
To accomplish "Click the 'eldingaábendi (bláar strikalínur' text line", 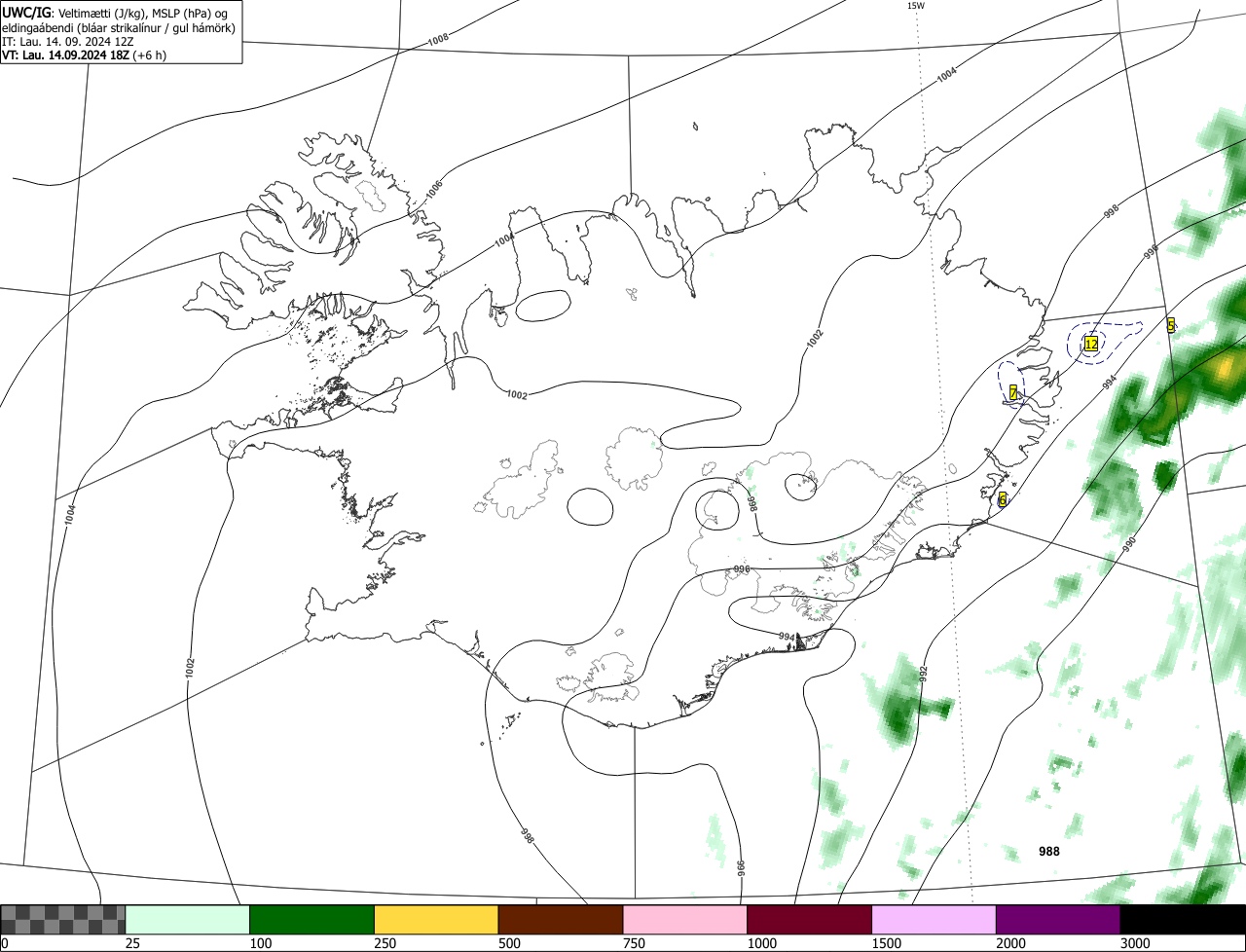I will pos(119,29).
